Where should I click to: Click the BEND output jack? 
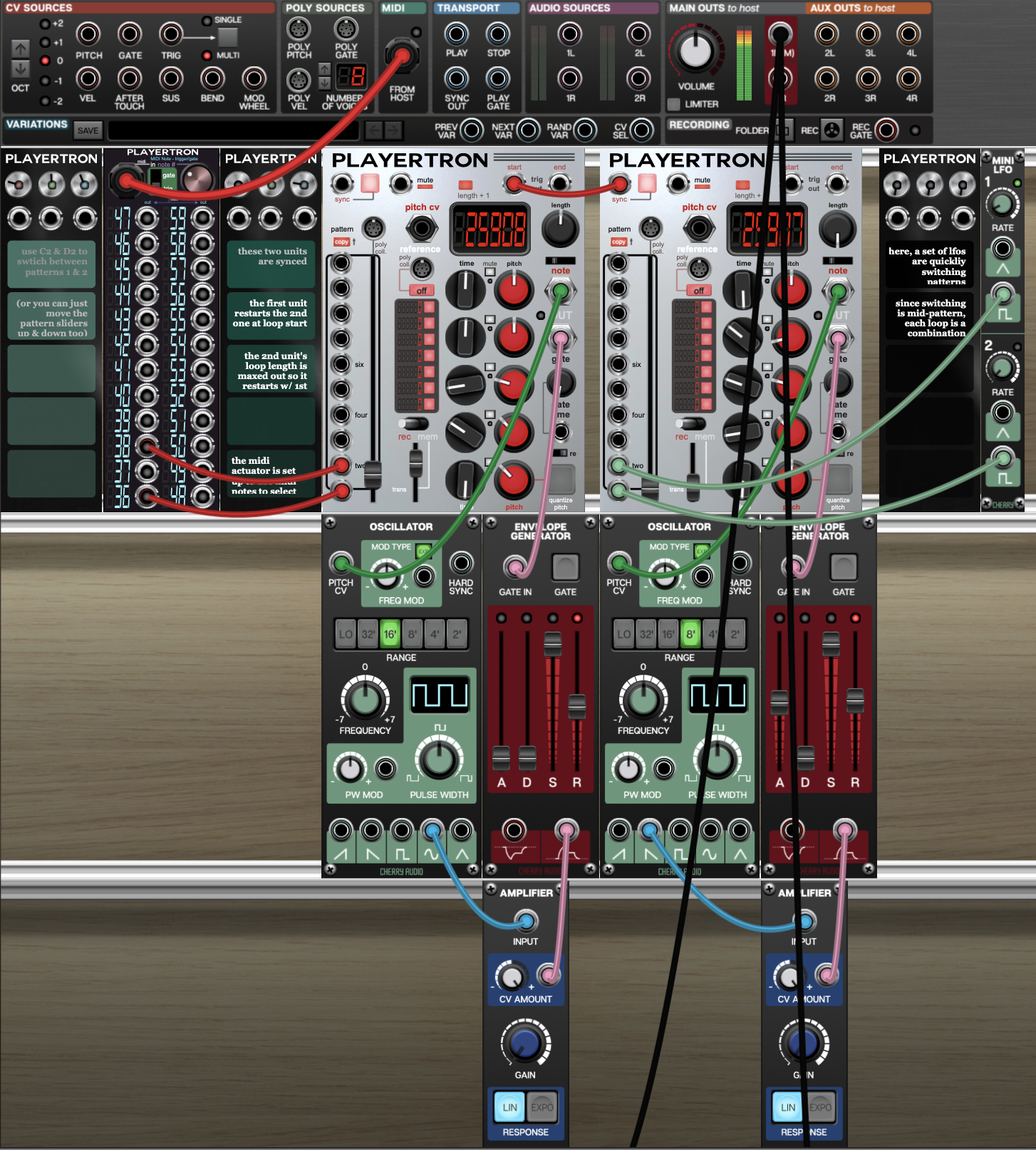[x=212, y=78]
